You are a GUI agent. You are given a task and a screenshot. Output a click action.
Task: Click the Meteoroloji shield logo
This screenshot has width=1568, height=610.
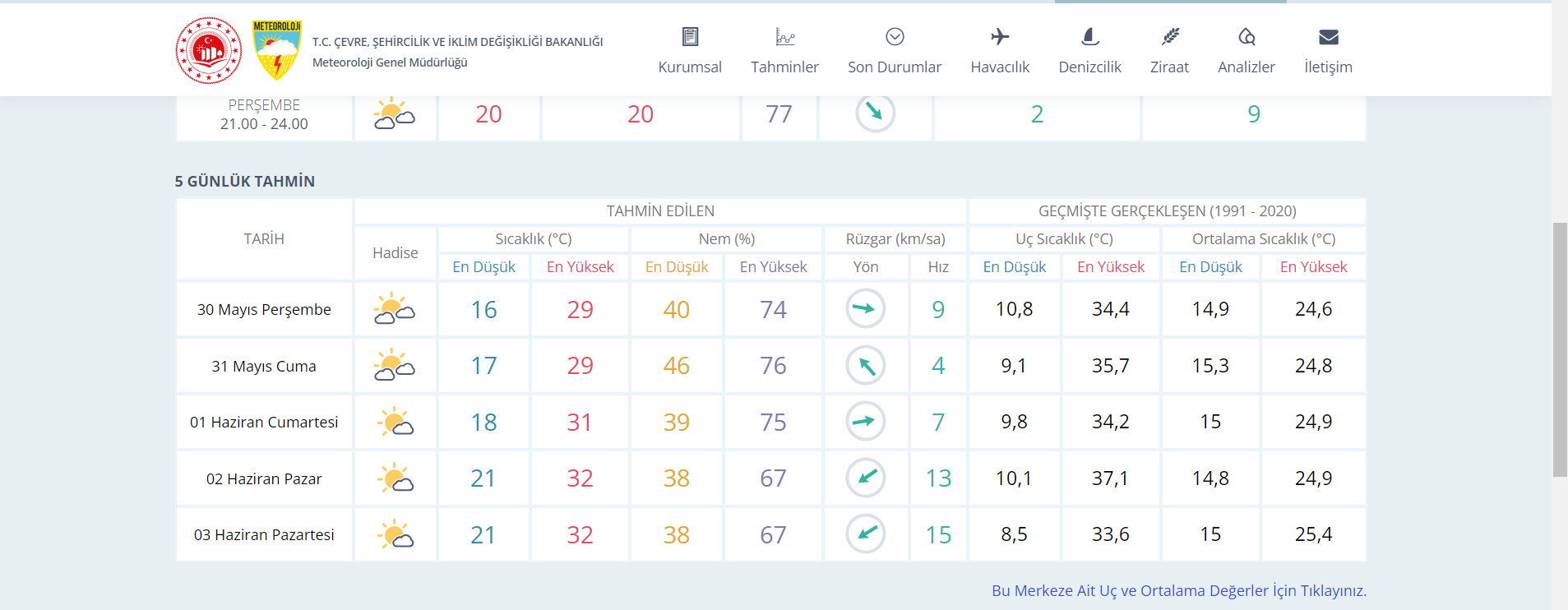[x=277, y=50]
